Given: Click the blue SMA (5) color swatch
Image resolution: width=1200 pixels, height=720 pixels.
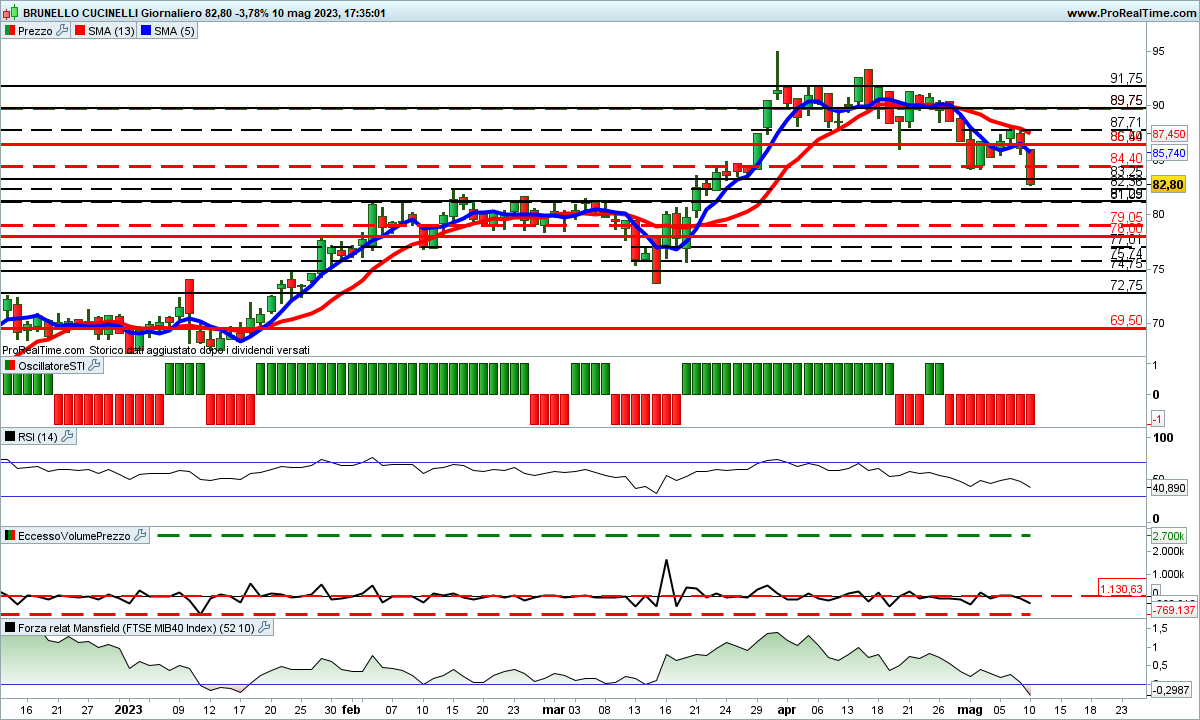Looking at the screenshot, I should [145, 31].
